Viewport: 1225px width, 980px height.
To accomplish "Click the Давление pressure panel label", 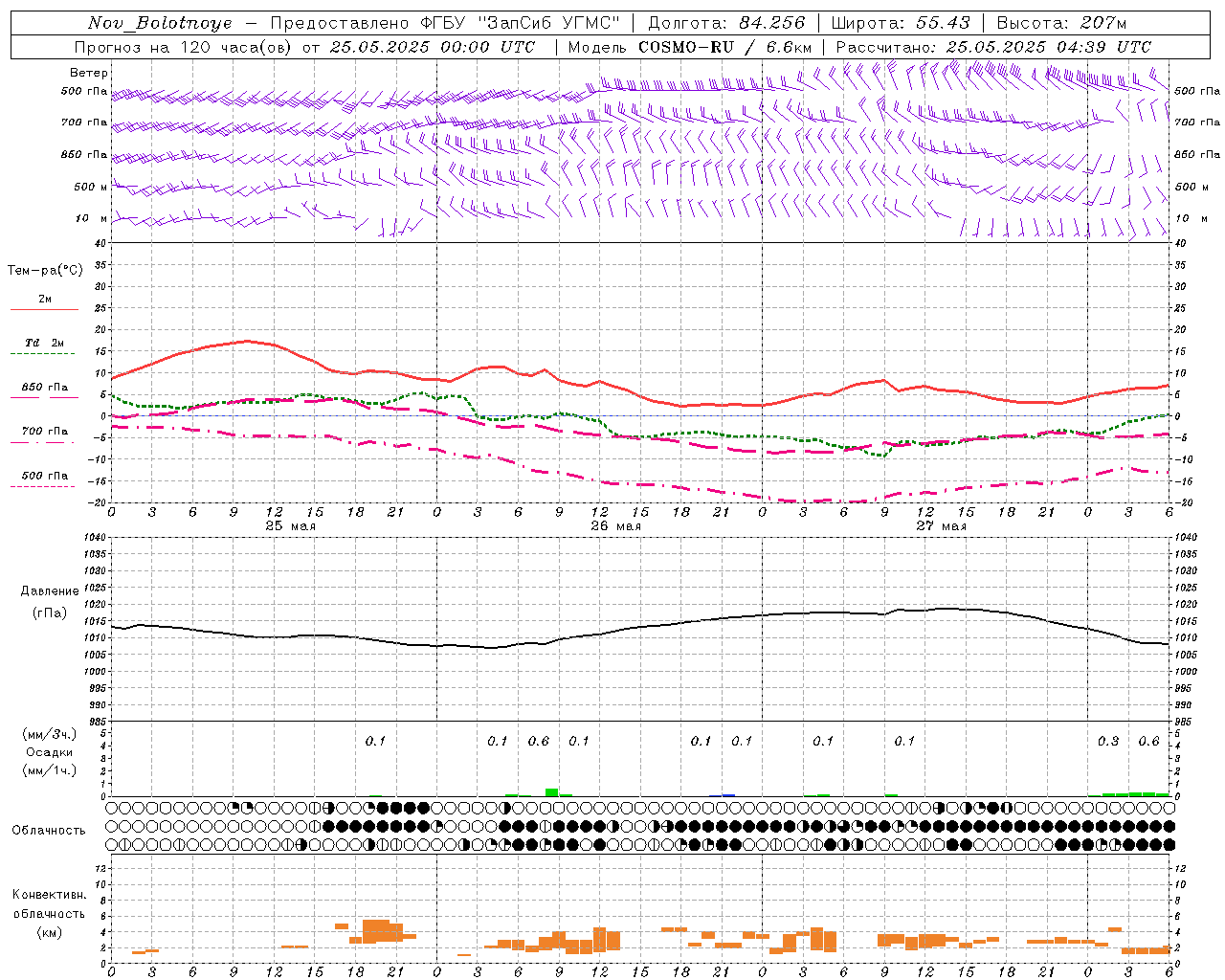I will (50, 591).
